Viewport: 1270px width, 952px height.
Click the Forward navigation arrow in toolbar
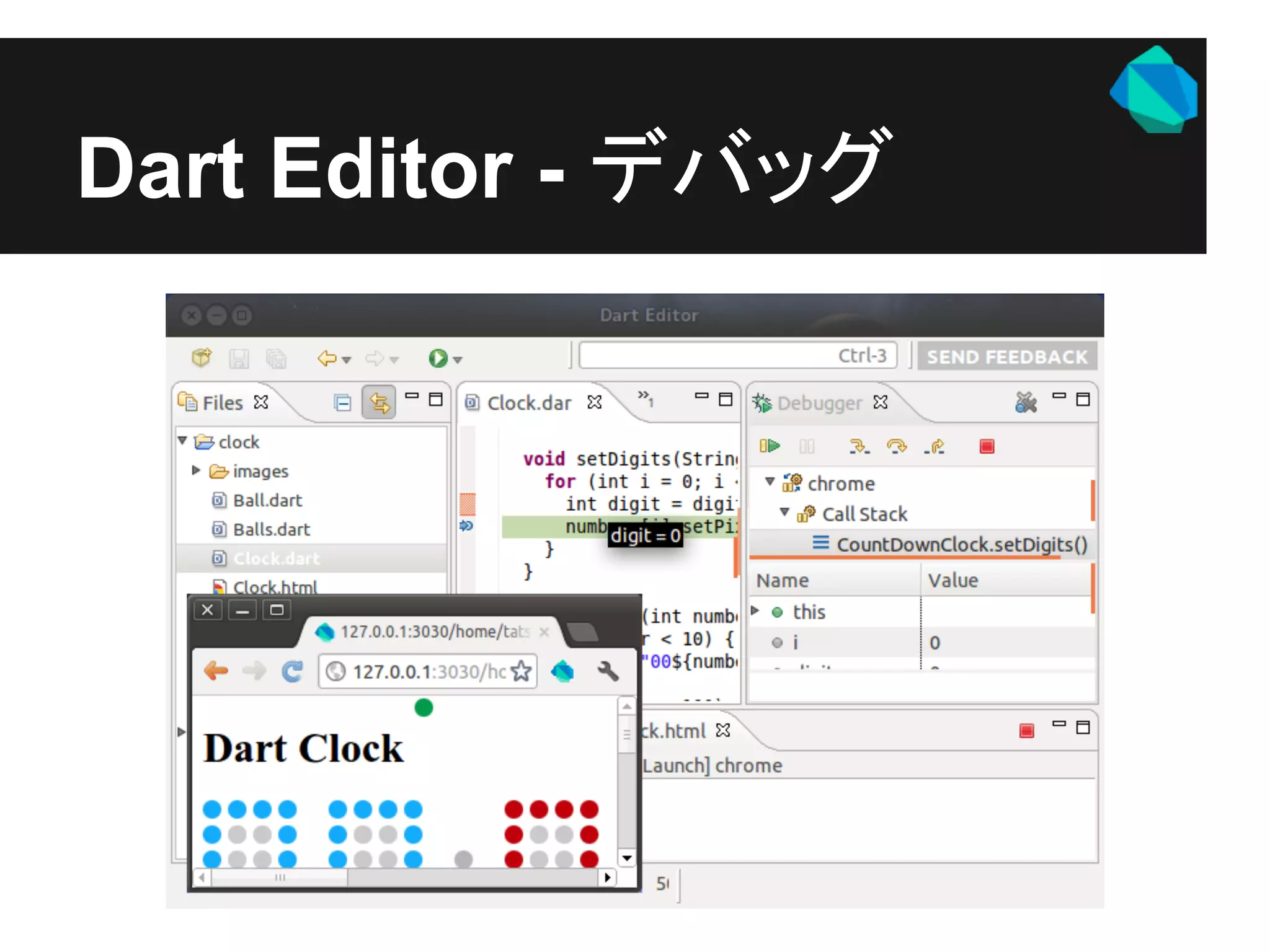[375, 358]
